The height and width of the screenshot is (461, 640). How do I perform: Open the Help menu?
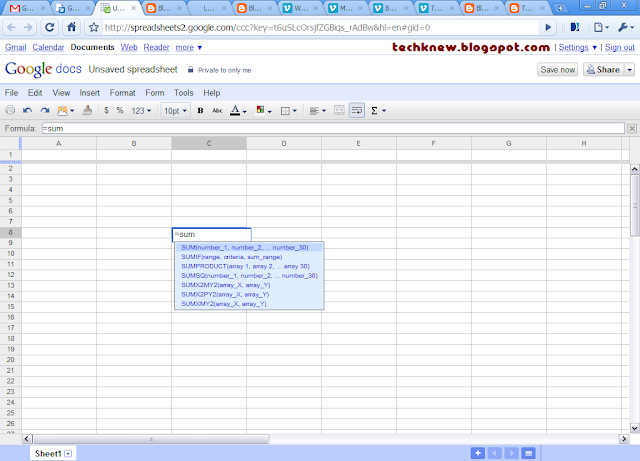(x=212, y=93)
